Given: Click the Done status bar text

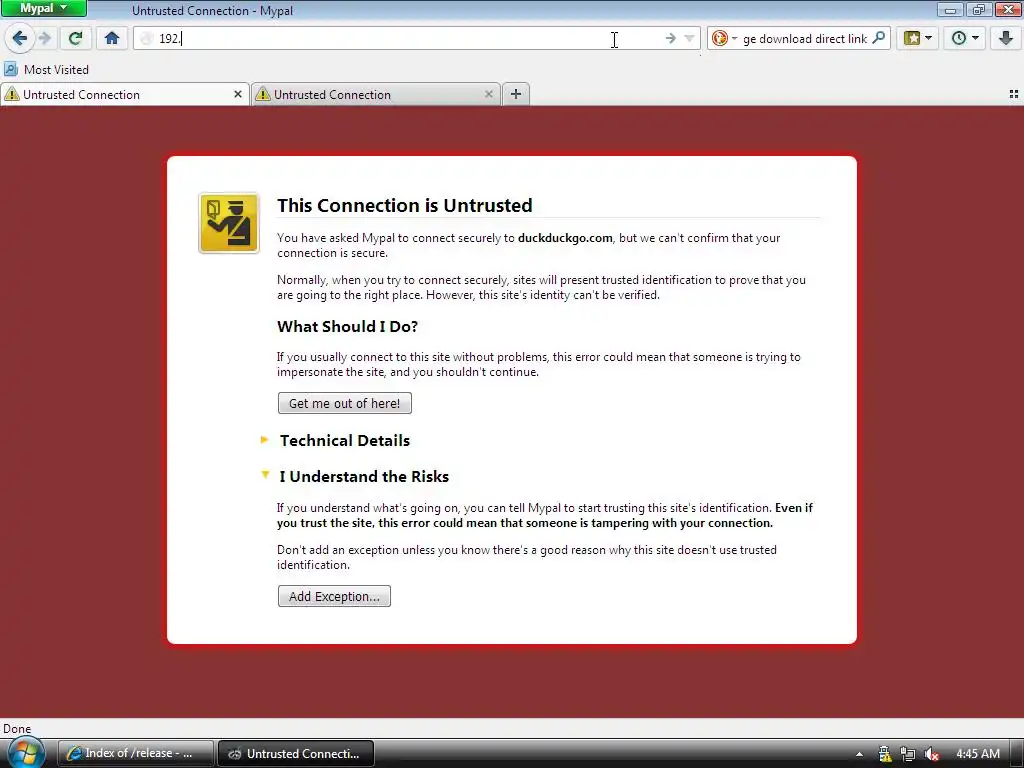Looking at the screenshot, I should (x=17, y=728).
